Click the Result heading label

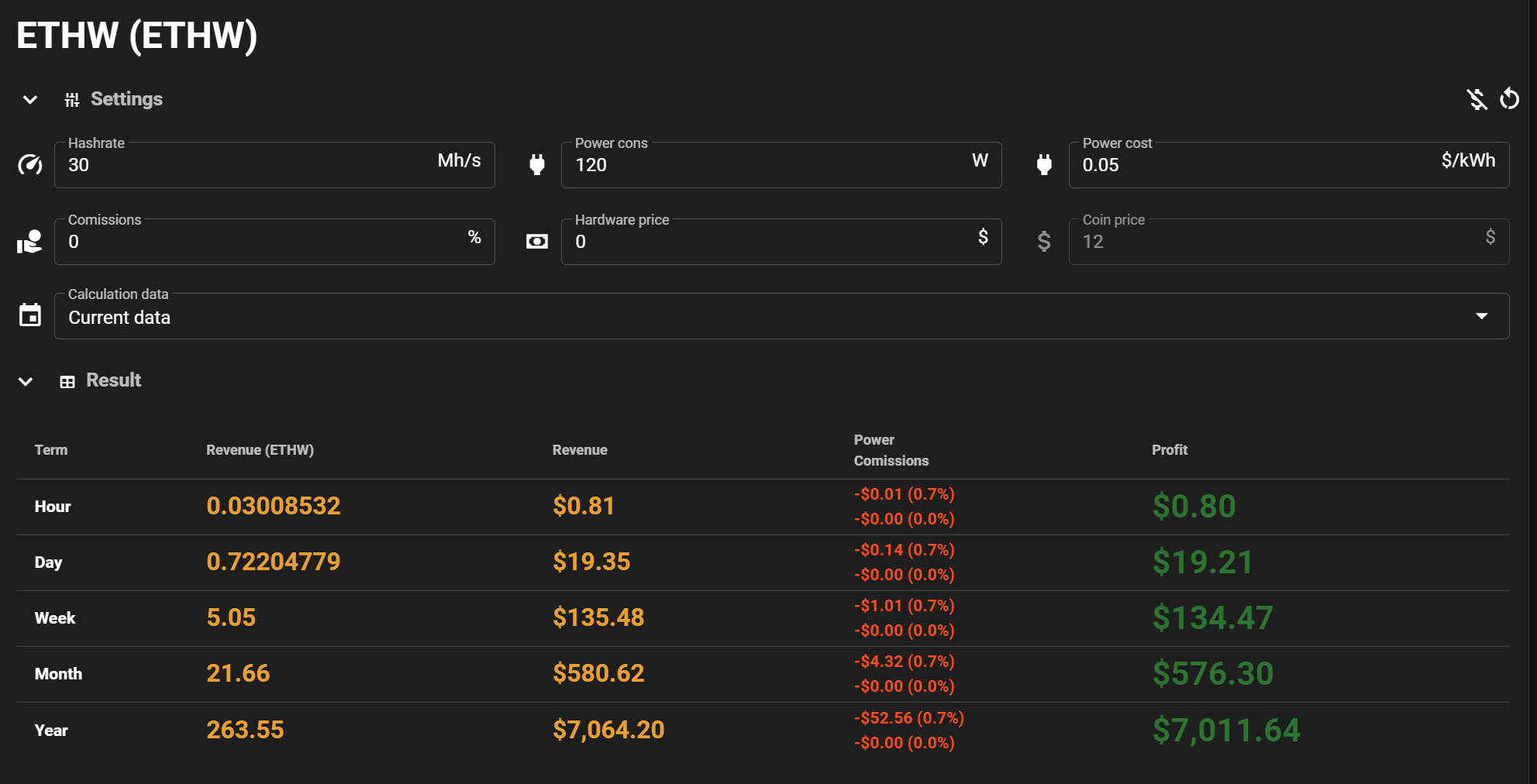pyautogui.click(x=113, y=380)
